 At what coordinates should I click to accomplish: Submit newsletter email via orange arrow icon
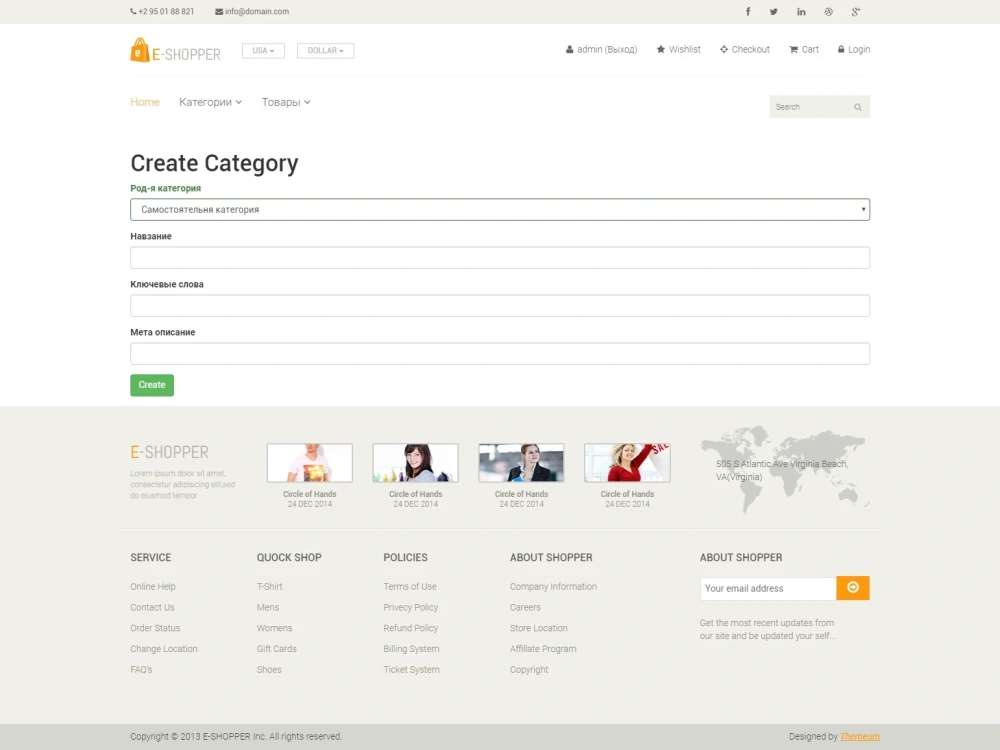(x=853, y=588)
